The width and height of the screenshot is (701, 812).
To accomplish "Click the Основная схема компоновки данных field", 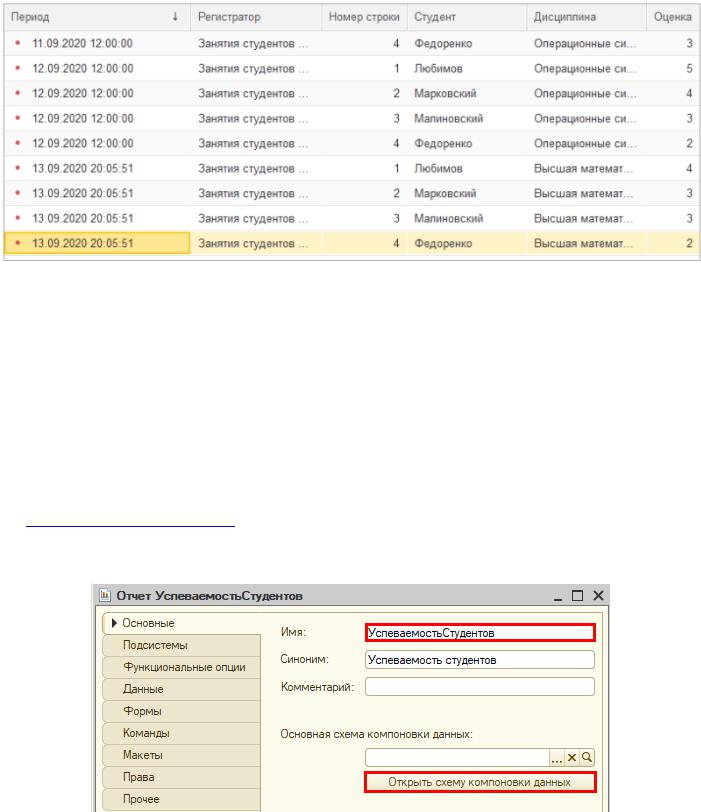I will click(x=457, y=758).
